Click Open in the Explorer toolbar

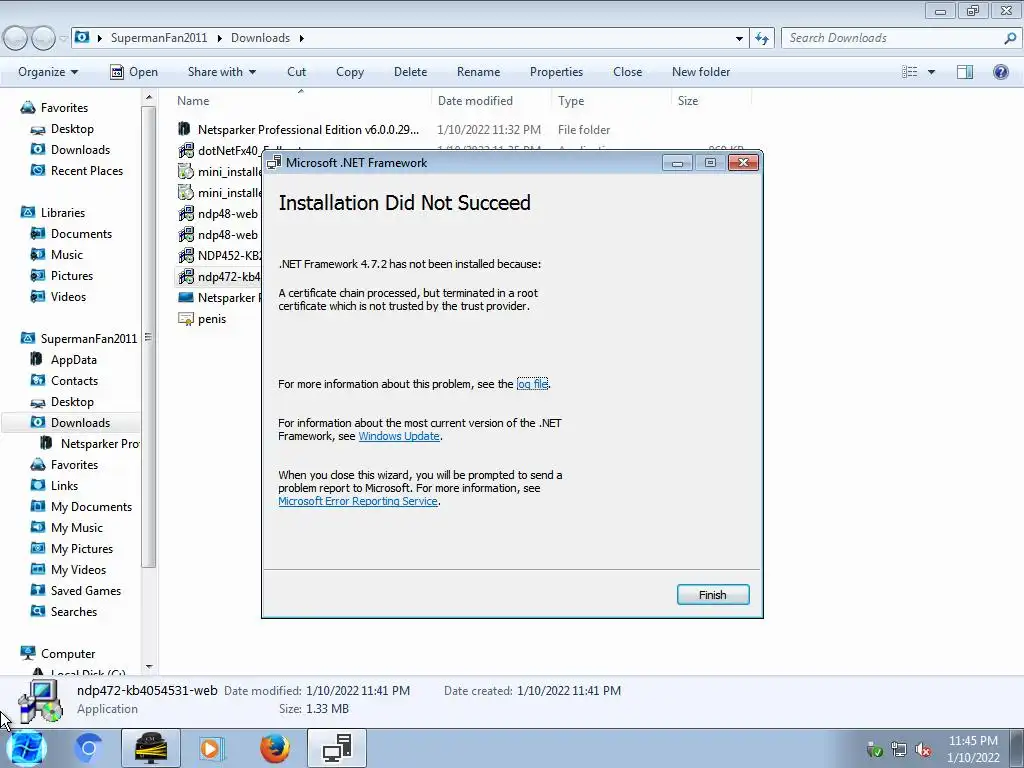click(x=135, y=72)
